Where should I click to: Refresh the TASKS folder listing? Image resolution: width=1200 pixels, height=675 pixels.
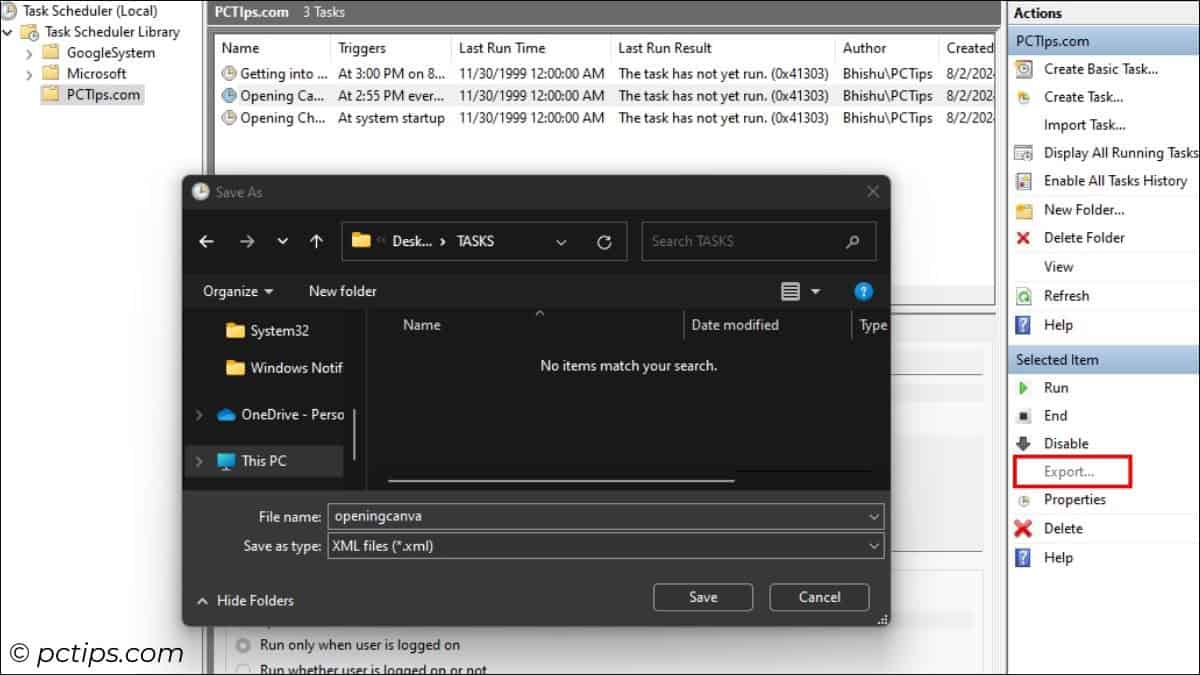[604, 242]
